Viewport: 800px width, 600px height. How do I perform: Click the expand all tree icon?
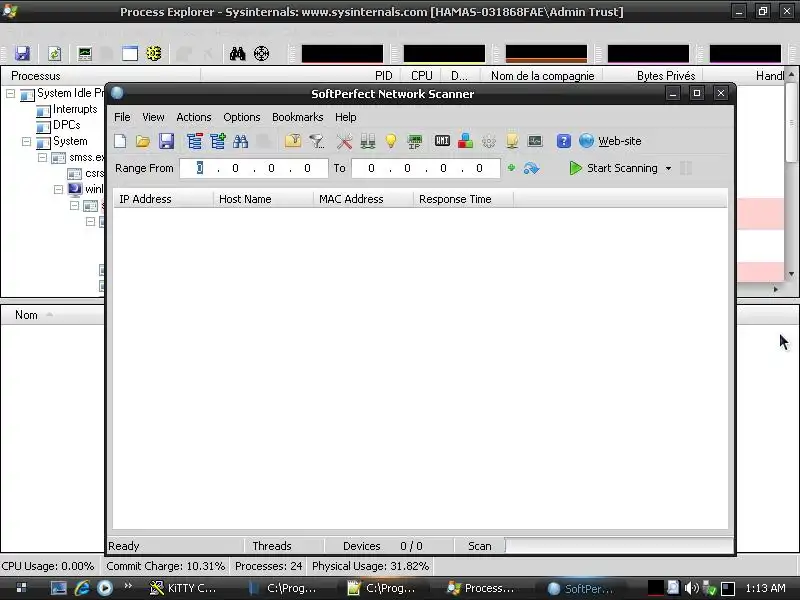(x=217, y=141)
